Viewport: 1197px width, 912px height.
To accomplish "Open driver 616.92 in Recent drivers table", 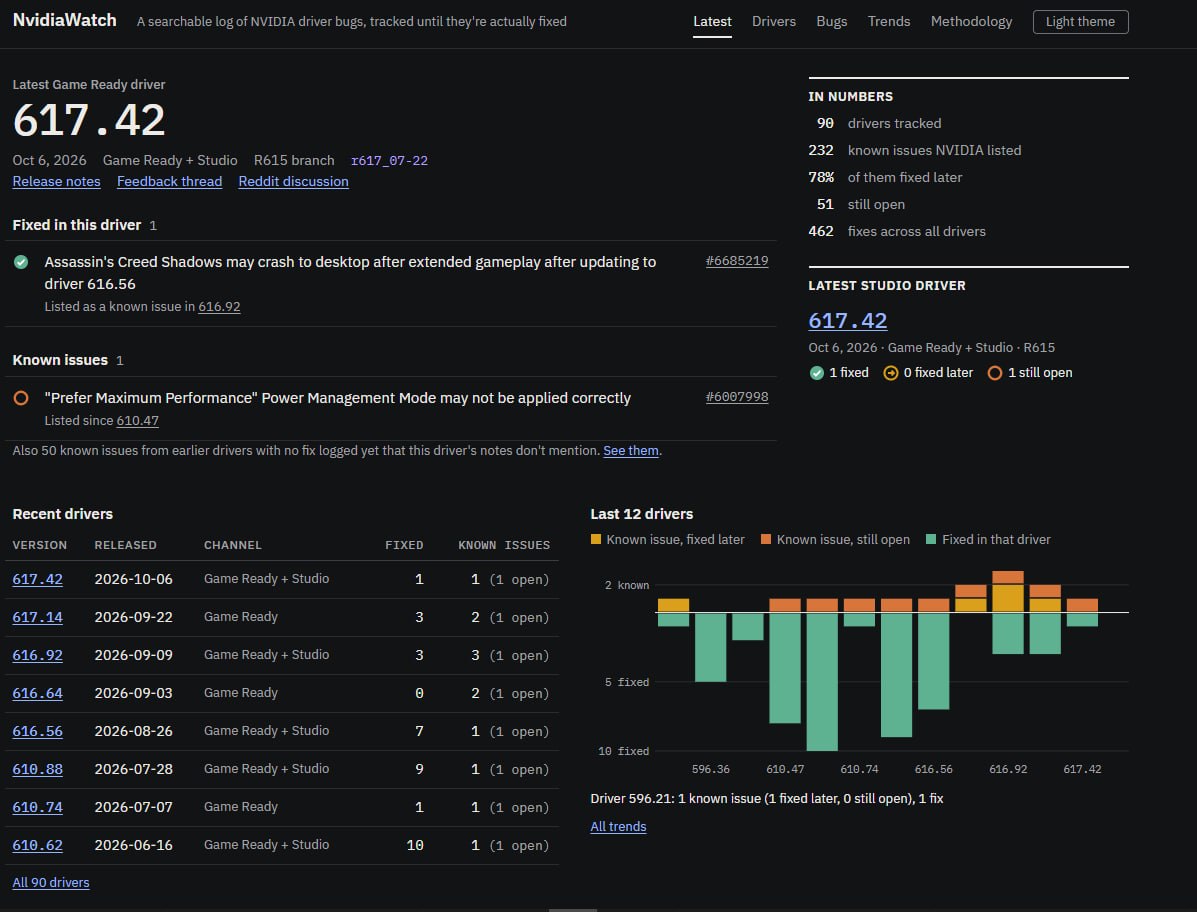I will pyautogui.click(x=37, y=656).
